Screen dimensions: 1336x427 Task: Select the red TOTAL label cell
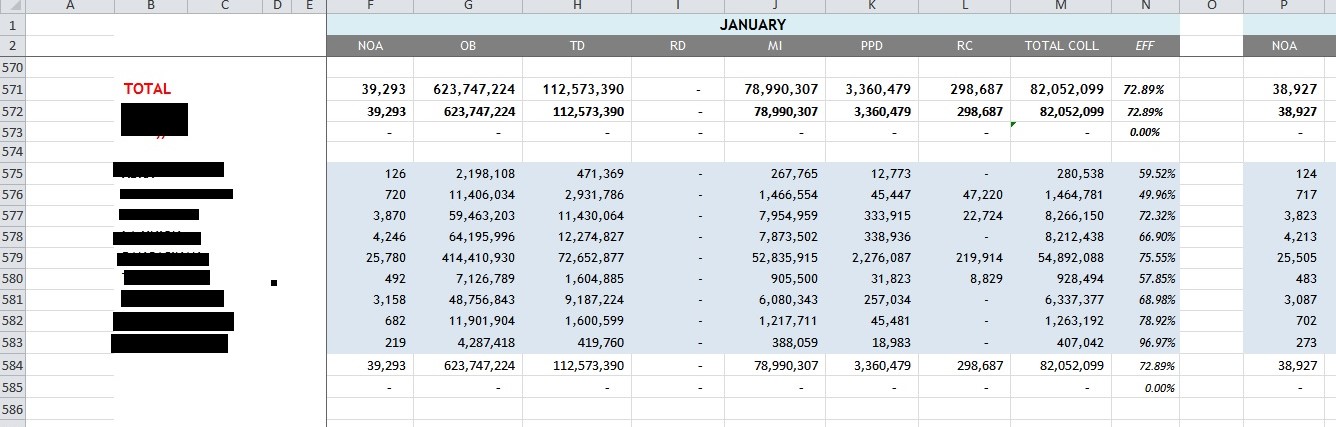[147, 89]
